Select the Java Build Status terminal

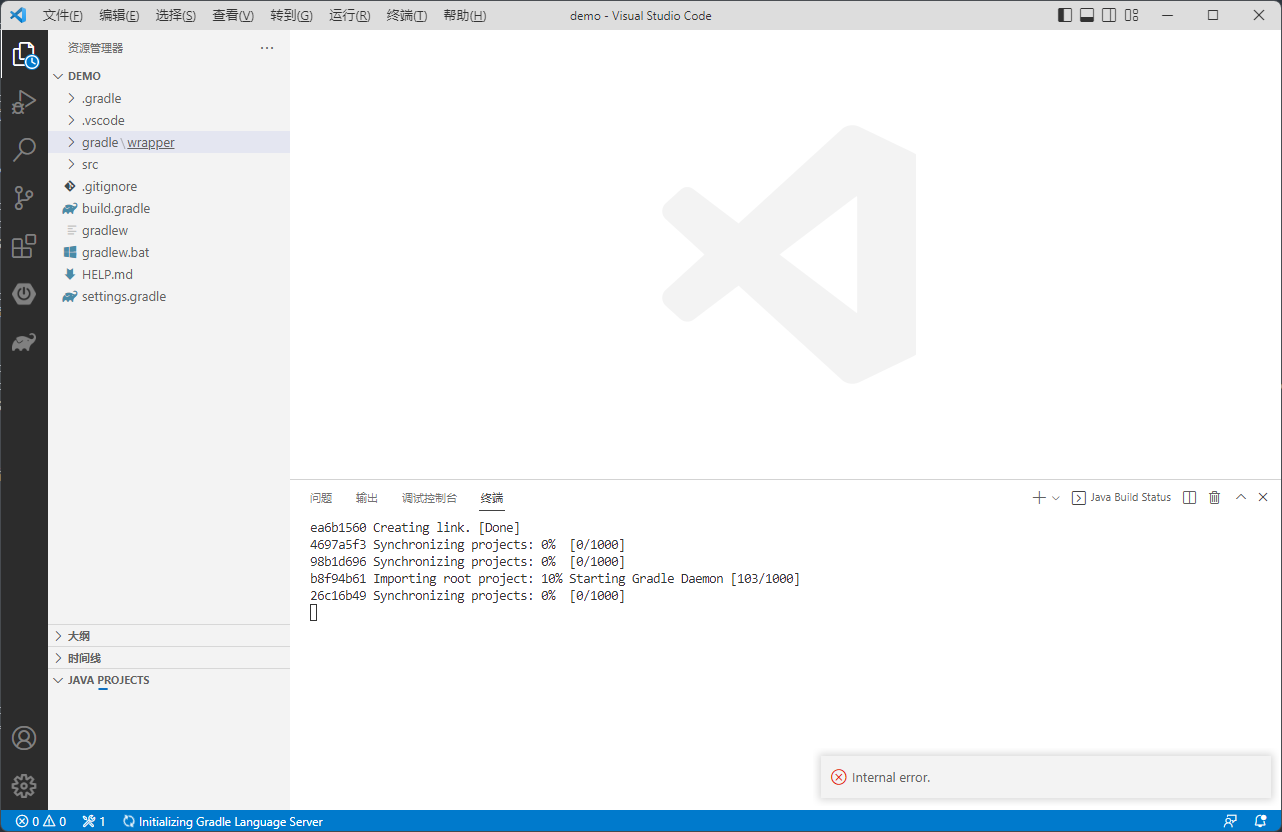1121,497
